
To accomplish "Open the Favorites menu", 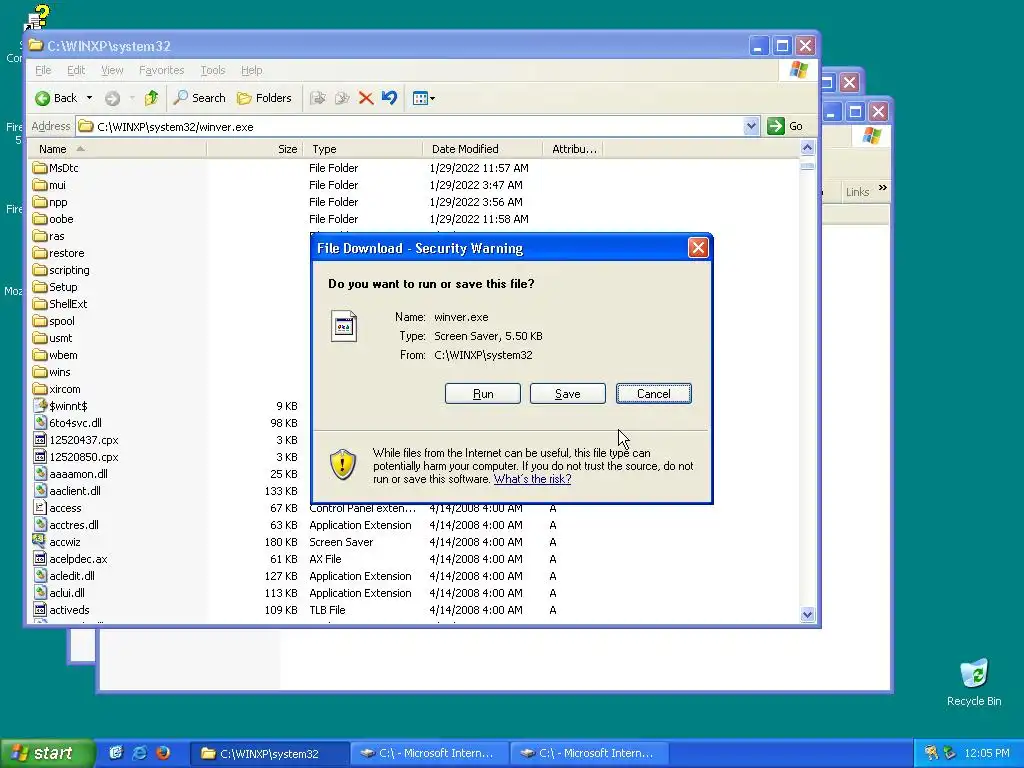I will [x=161, y=70].
